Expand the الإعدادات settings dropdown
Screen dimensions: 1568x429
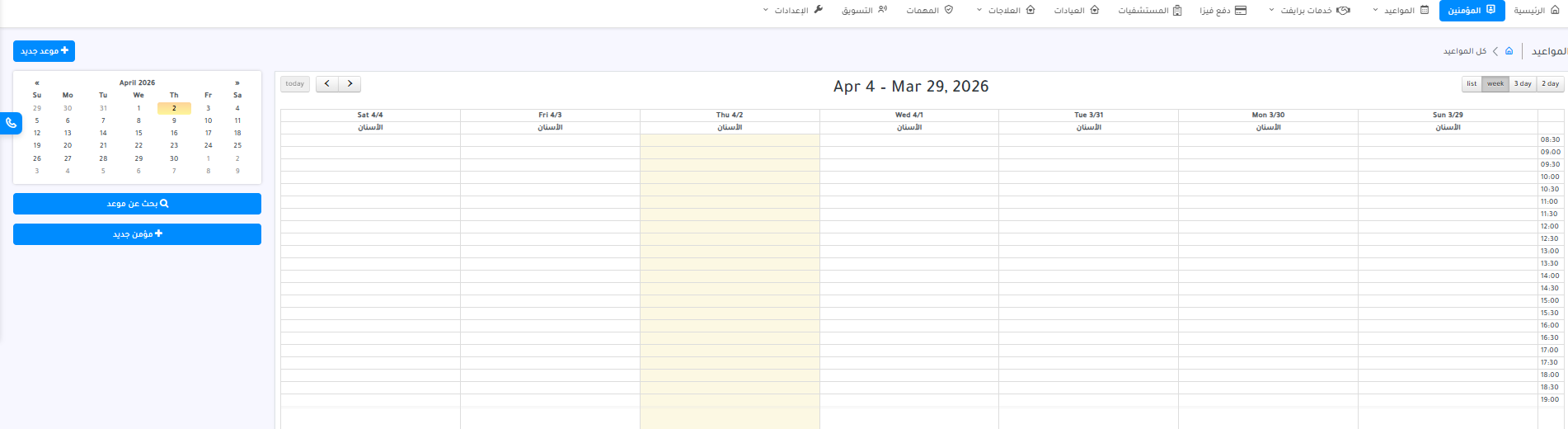point(792,11)
